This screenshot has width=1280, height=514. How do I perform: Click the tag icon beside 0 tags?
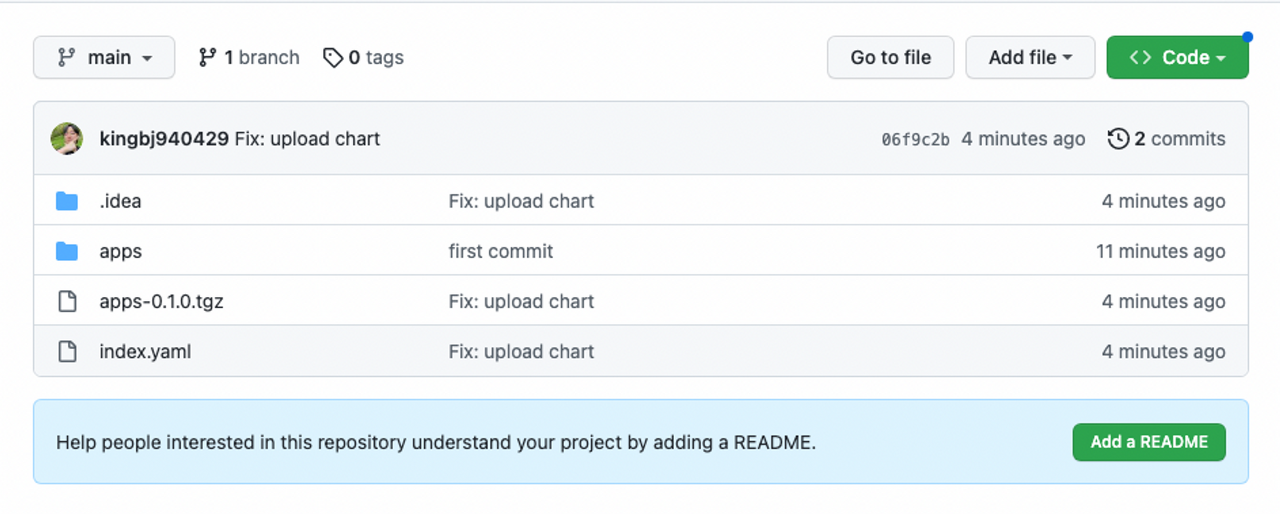point(333,58)
